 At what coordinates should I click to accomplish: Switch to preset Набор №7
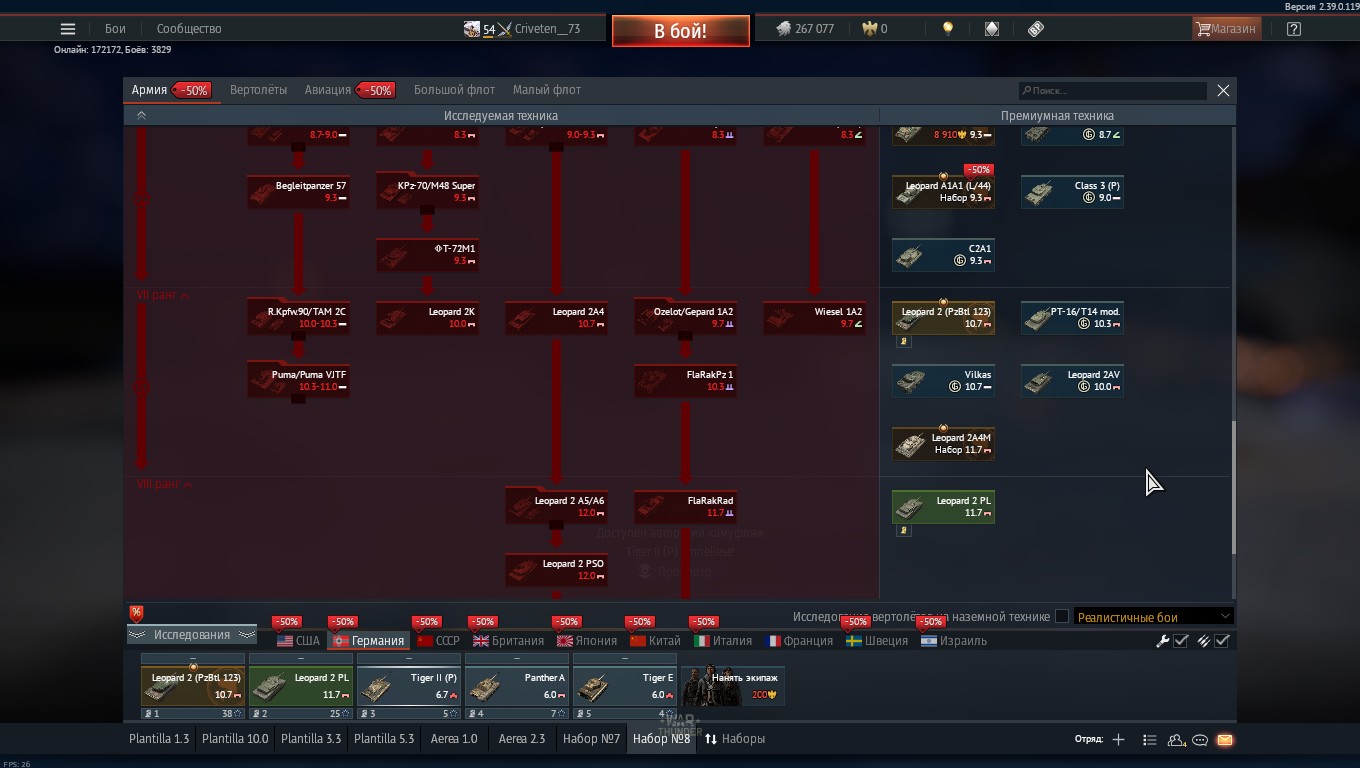tap(591, 739)
